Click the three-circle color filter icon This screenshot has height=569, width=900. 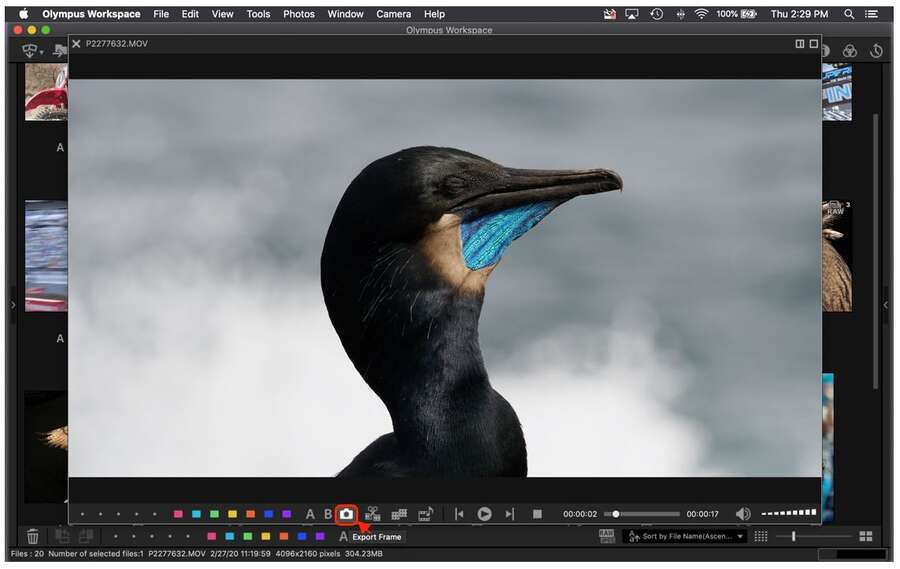(849, 51)
